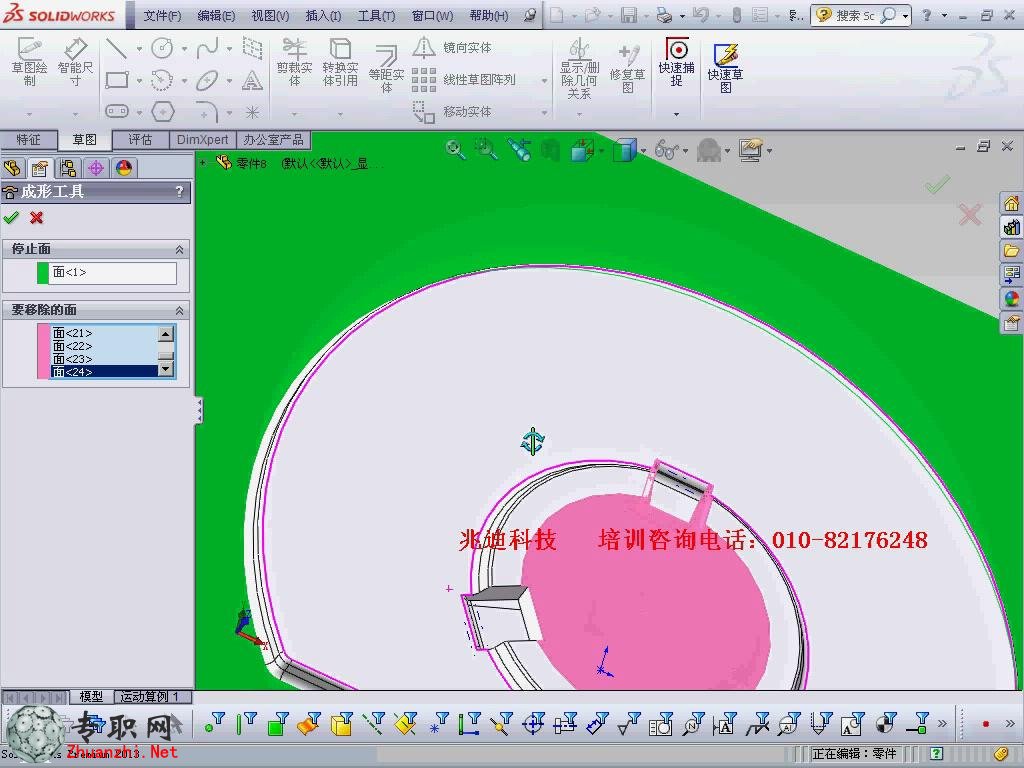Switch to the 评估 tab
The height and width of the screenshot is (768, 1024).
tap(140, 140)
